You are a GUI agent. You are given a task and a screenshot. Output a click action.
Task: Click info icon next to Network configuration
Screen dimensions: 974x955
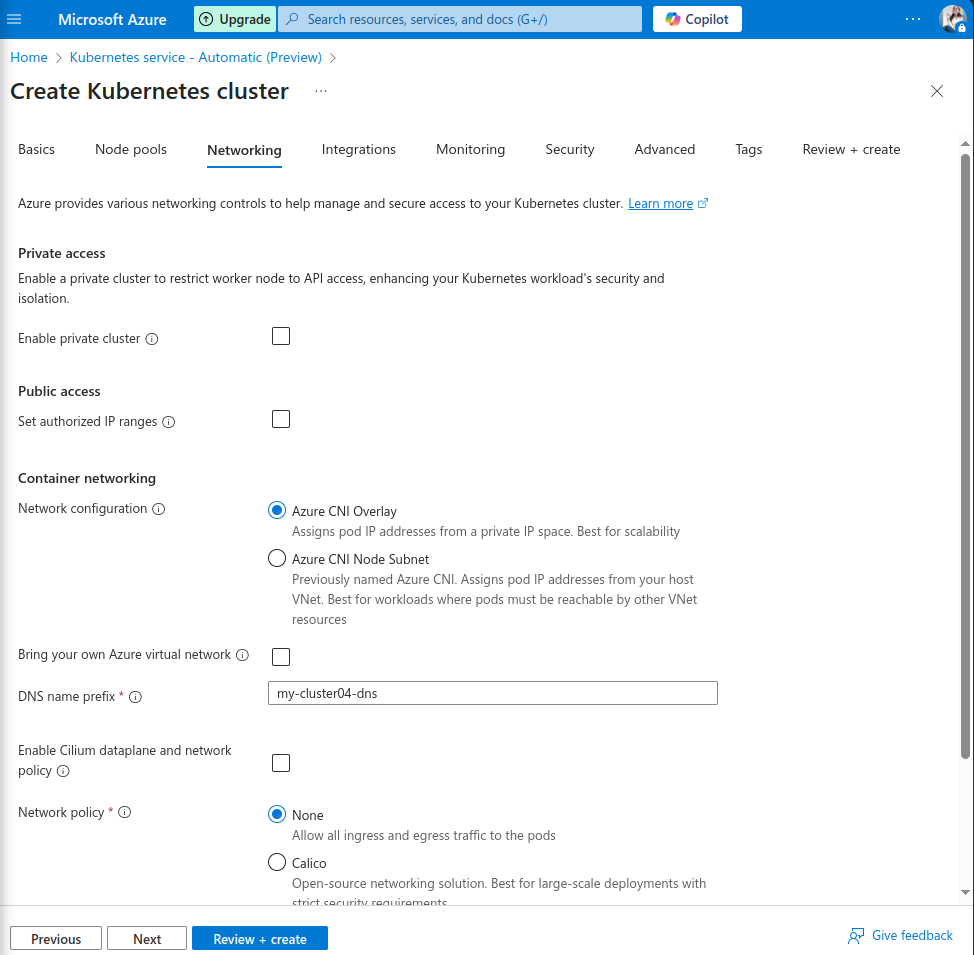(159, 509)
